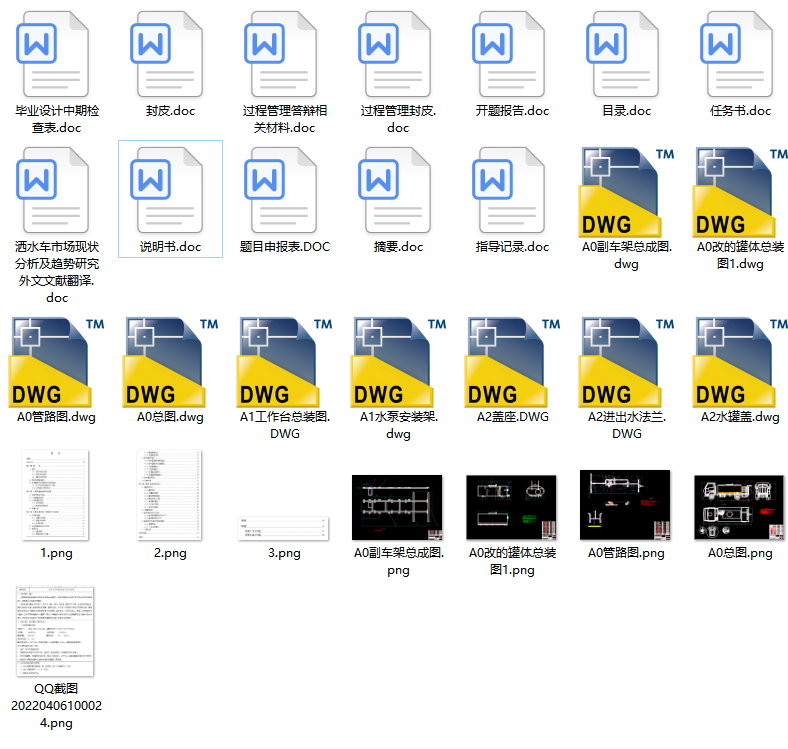The image size is (788, 749).
Task: Click the 指导记录.doc file name label
Action: point(512,247)
